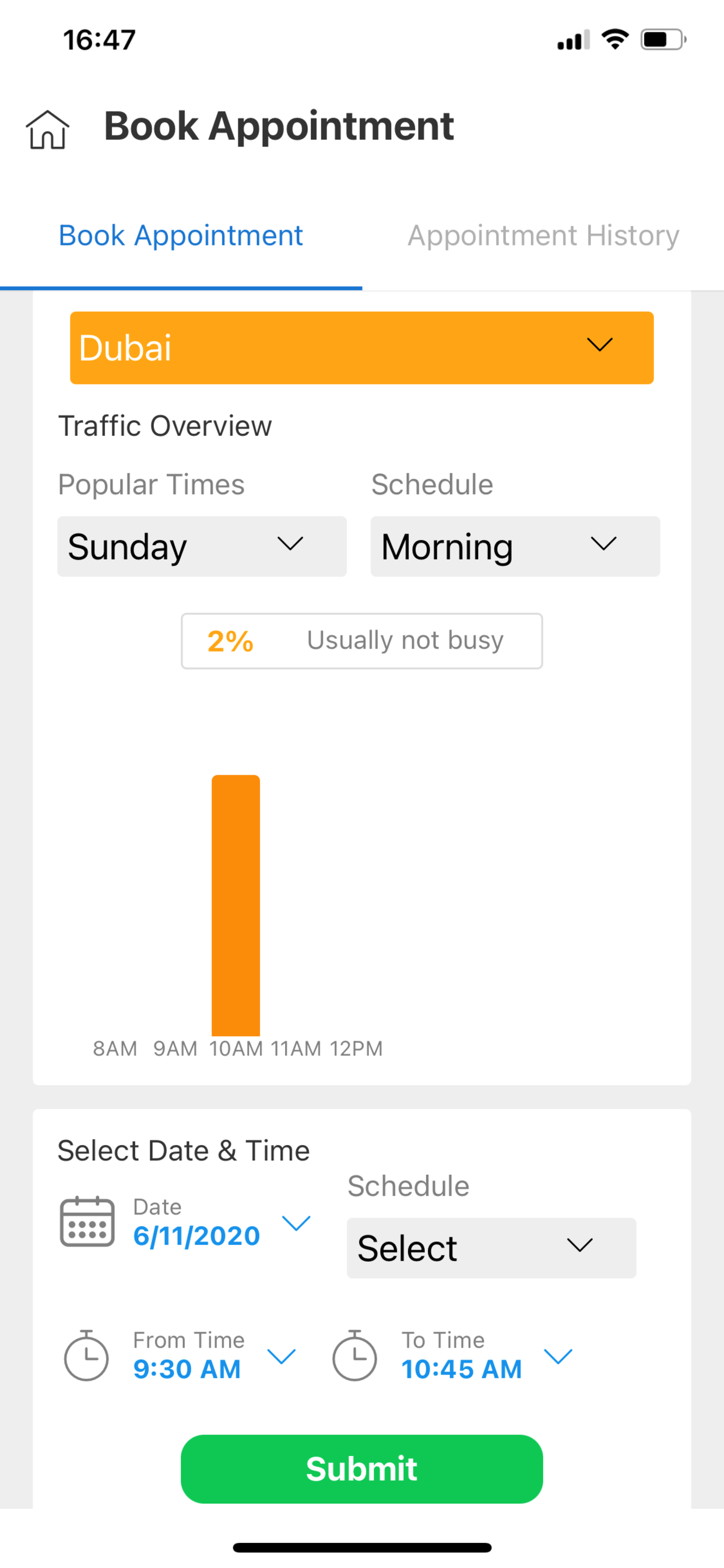Tap the Wi-Fi status icon
The width and height of the screenshot is (724, 1568).
point(614,40)
